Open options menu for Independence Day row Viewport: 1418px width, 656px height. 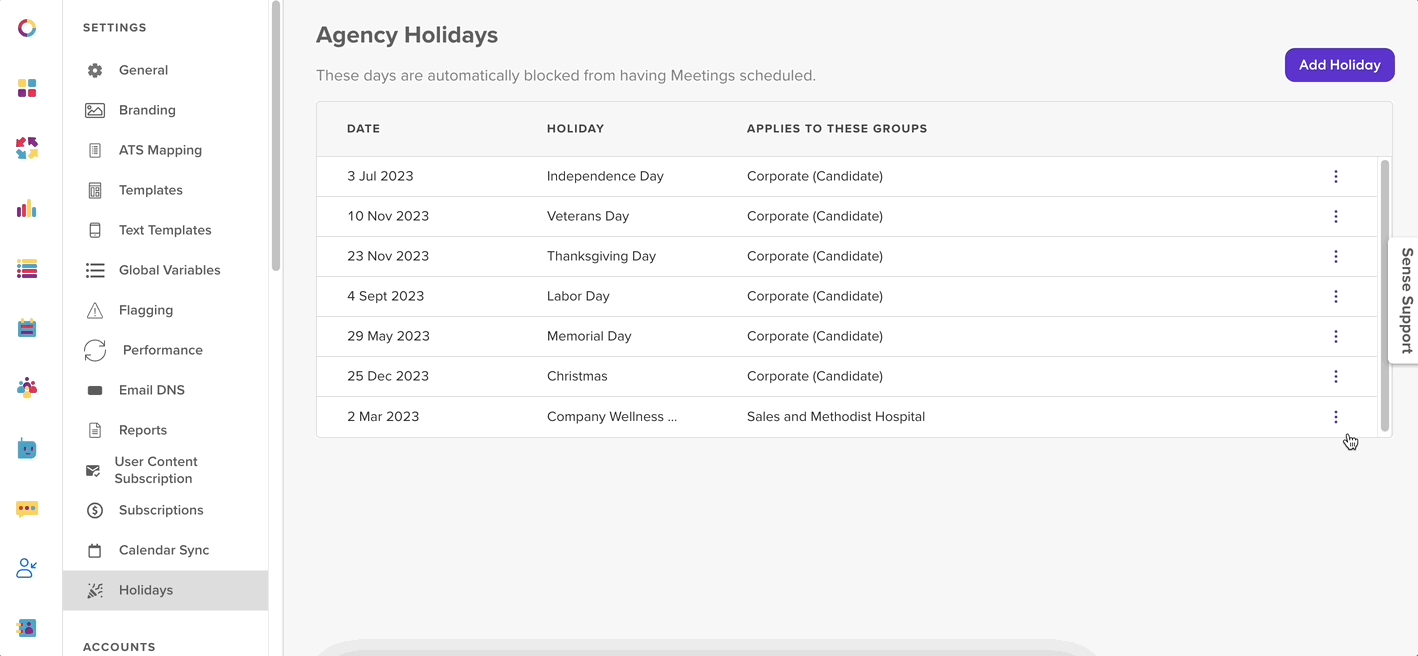[1336, 176]
